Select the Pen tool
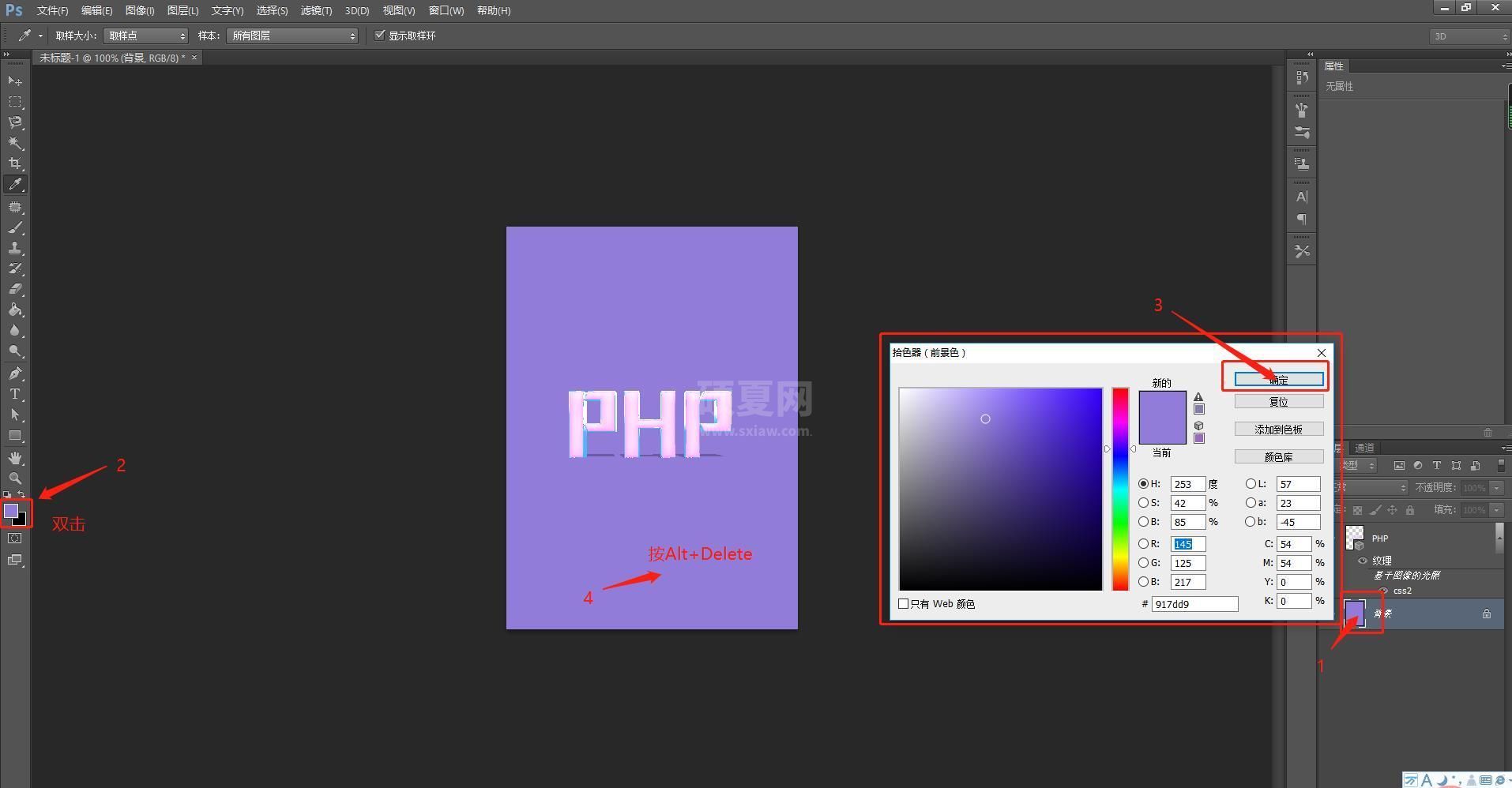Viewport: 1512px width, 788px height. point(15,373)
